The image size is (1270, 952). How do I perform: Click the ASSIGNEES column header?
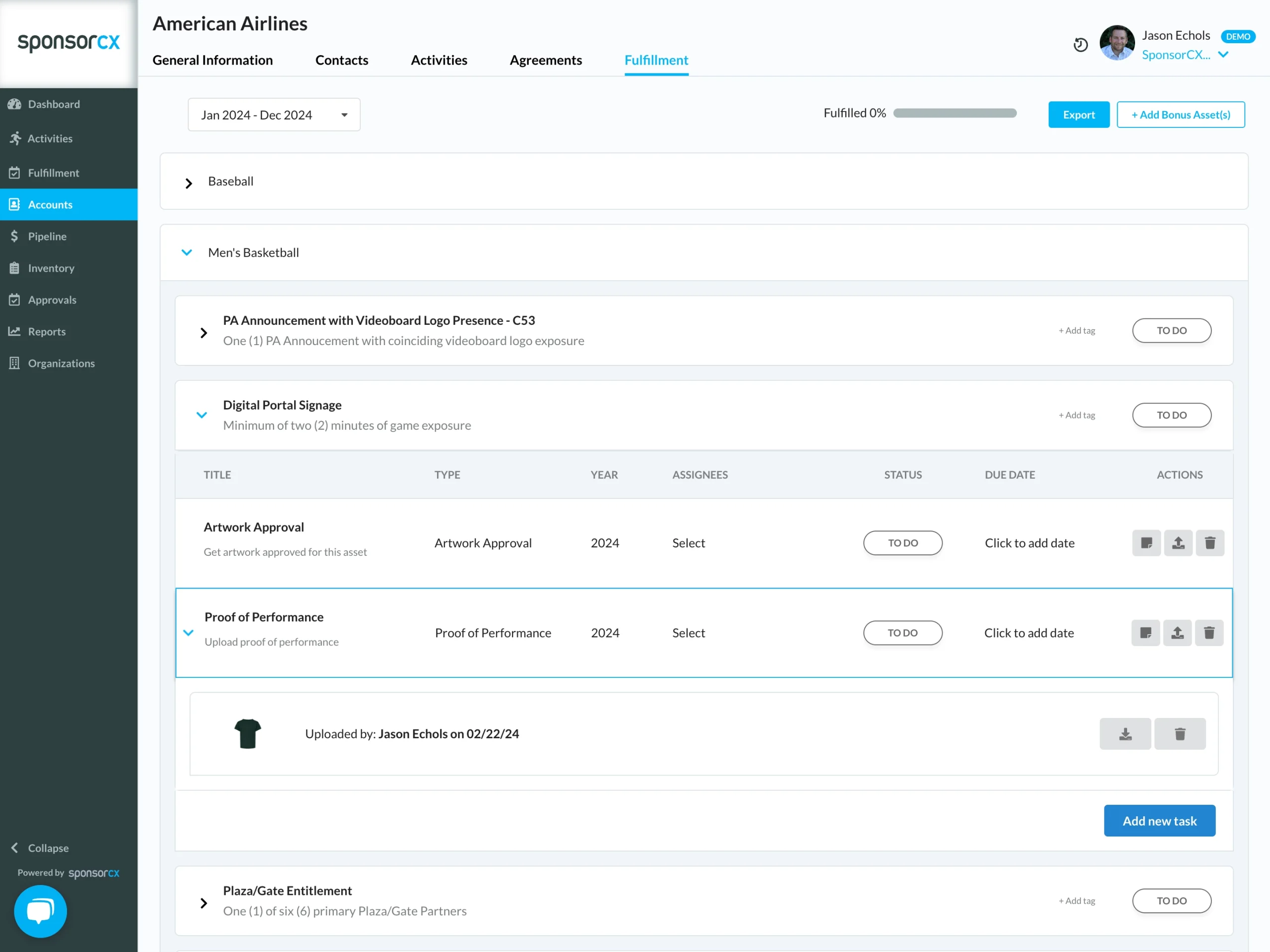click(x=700, y=475)
